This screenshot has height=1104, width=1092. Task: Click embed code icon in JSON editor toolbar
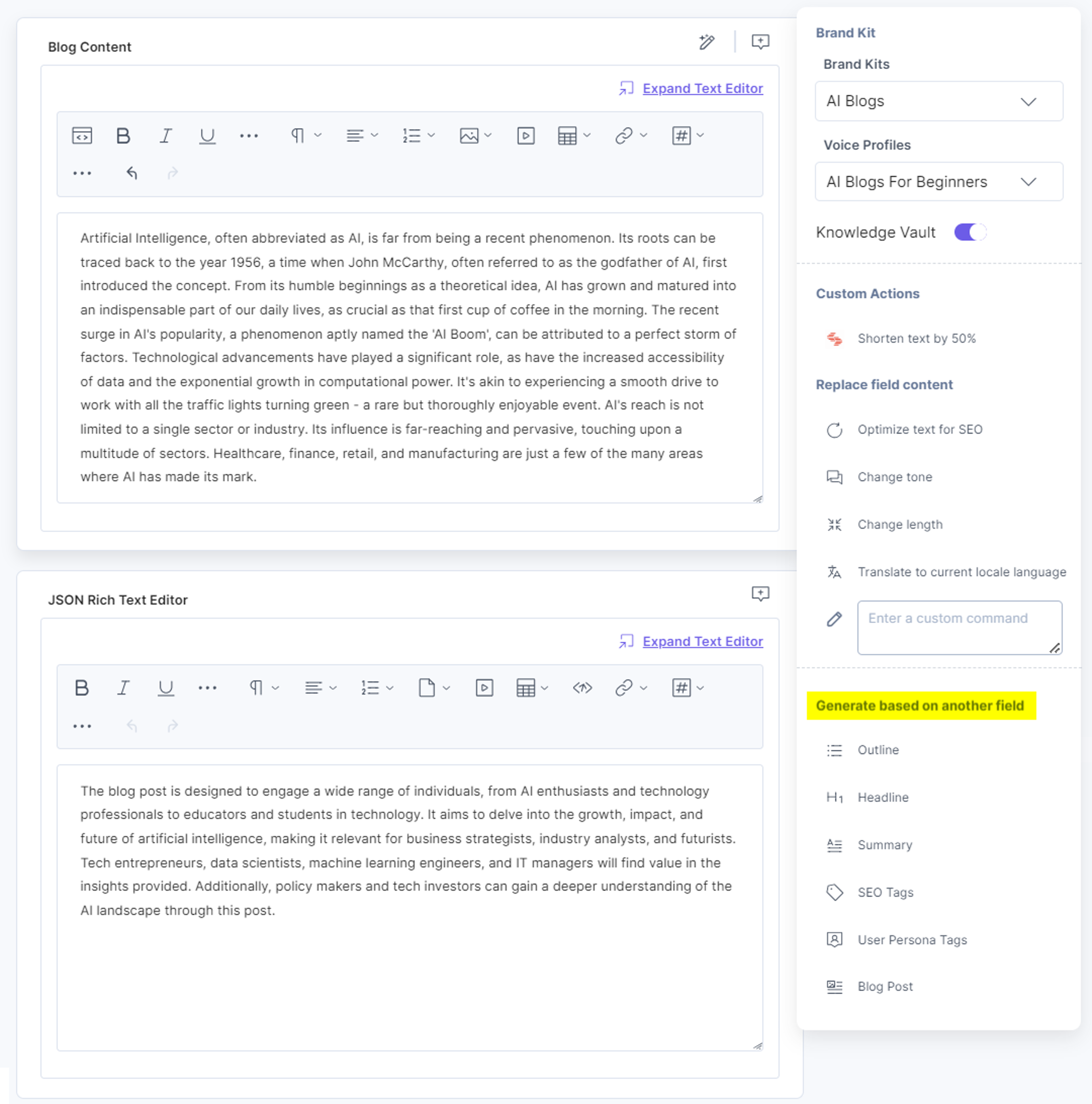point(582,687)
